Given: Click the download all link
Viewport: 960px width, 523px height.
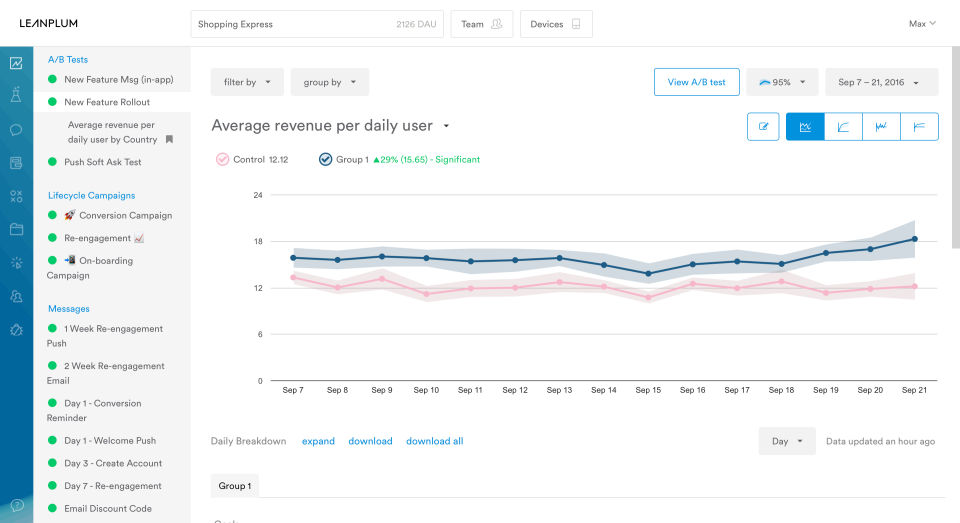Looking at the screenshot, I should tap(434, 441).
